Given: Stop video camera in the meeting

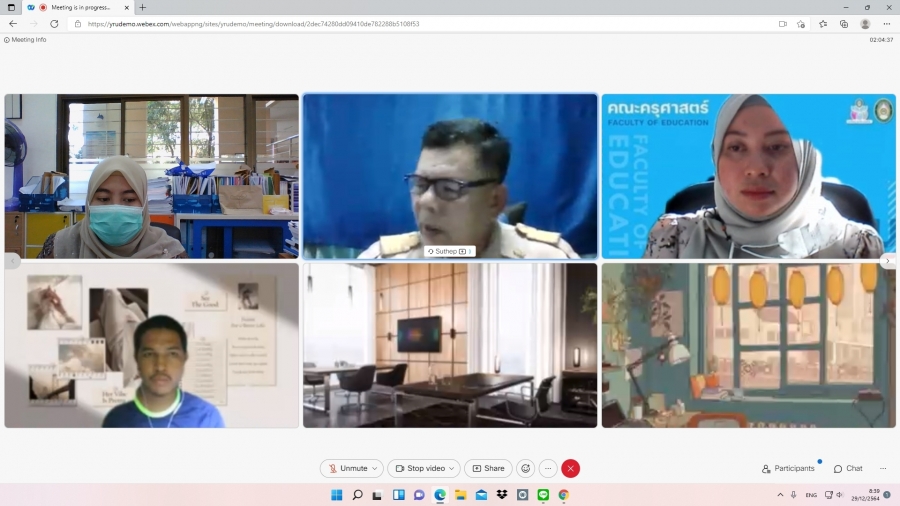Looking at the screenshot, I should tap(419, 468).
